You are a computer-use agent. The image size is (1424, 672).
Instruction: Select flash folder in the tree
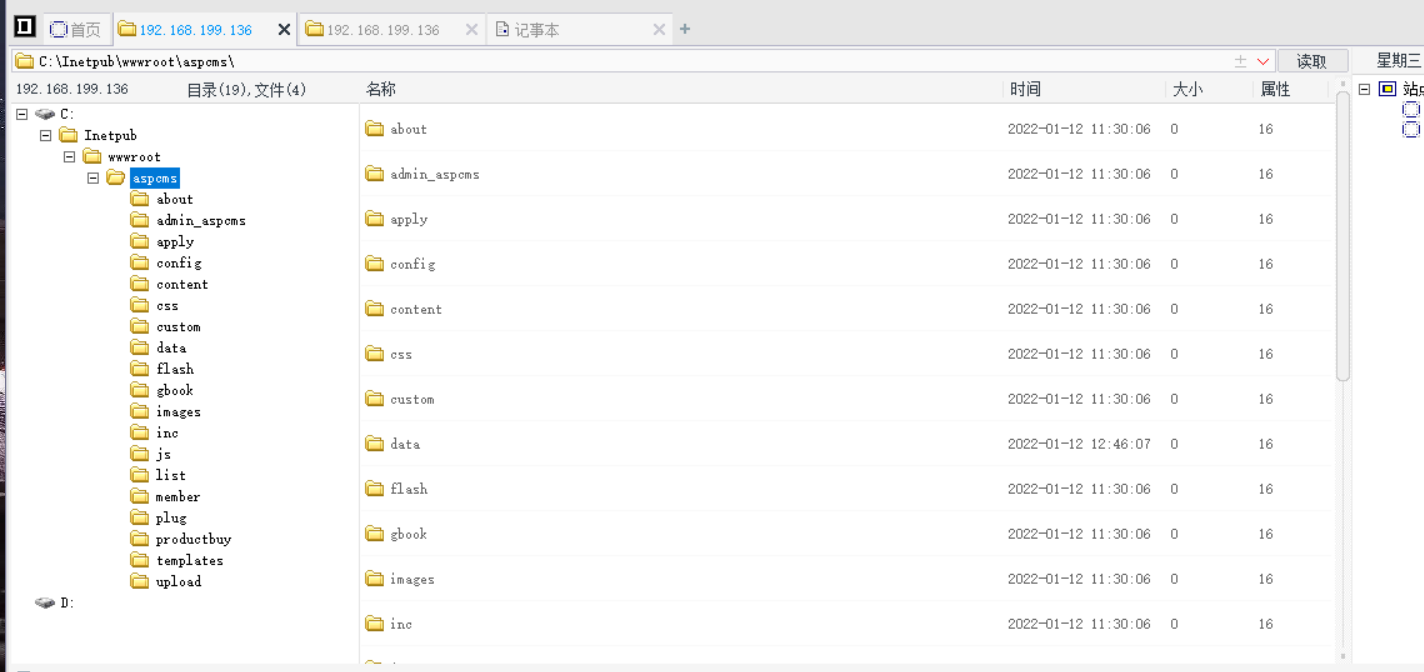click(162, 369)
